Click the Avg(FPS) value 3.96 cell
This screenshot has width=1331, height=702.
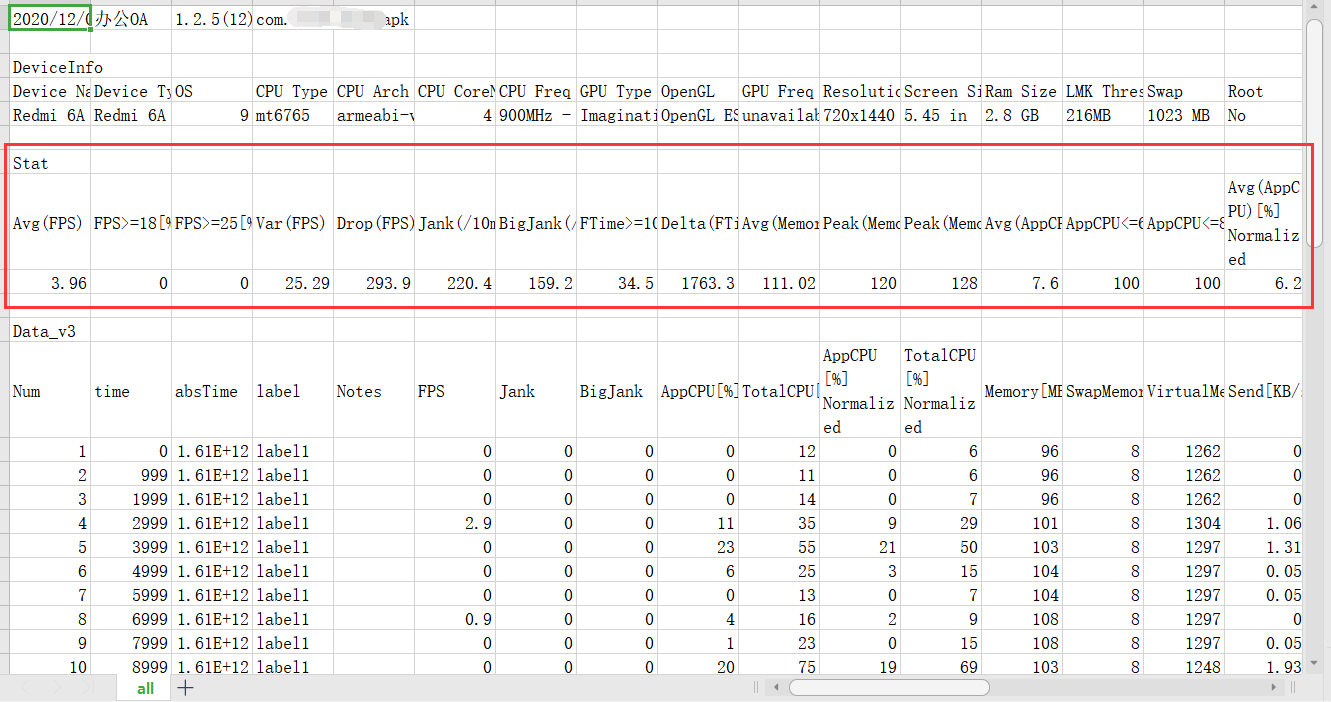click(50, 283)
